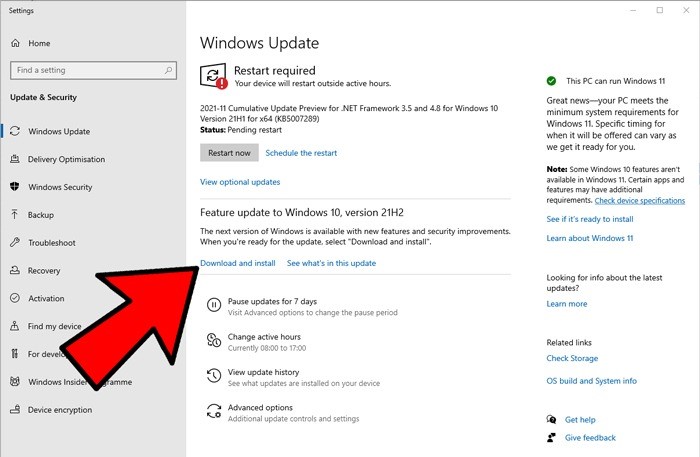Click the Change active hours clock icon
Viewport: 700px width, 457px height.
(214, 340)
